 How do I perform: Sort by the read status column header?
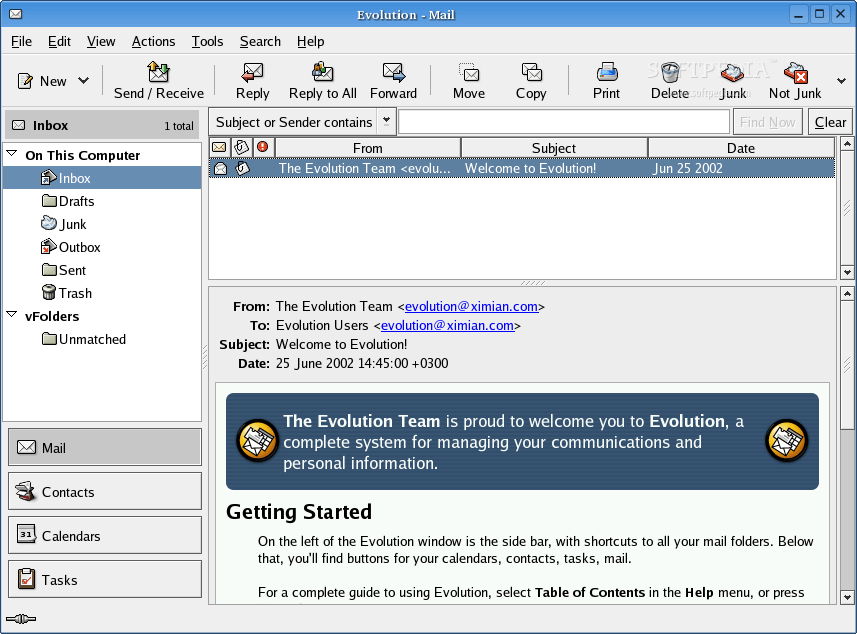pos(219,148)
